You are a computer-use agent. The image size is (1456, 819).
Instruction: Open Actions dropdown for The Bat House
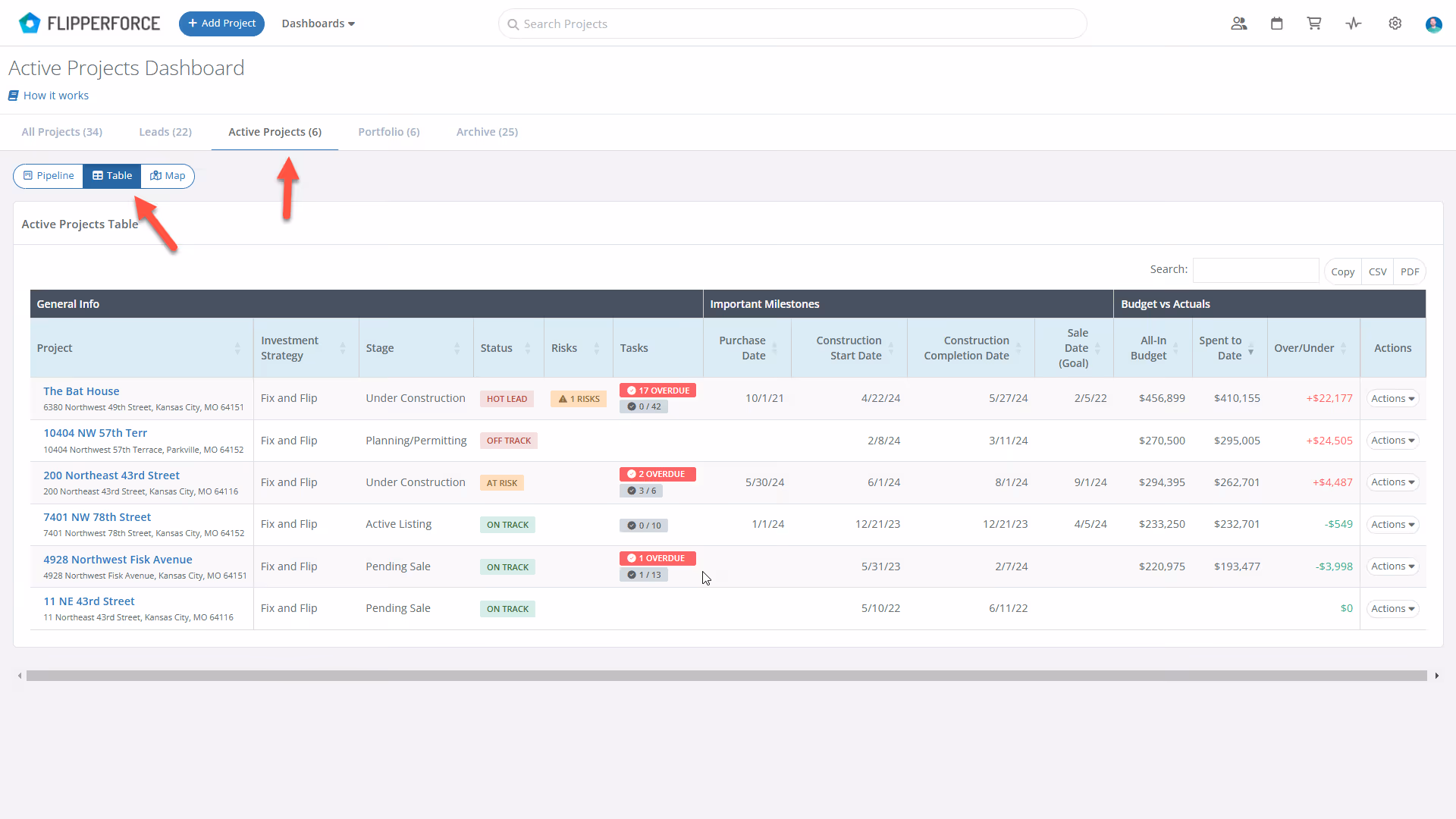point(1393,399)
